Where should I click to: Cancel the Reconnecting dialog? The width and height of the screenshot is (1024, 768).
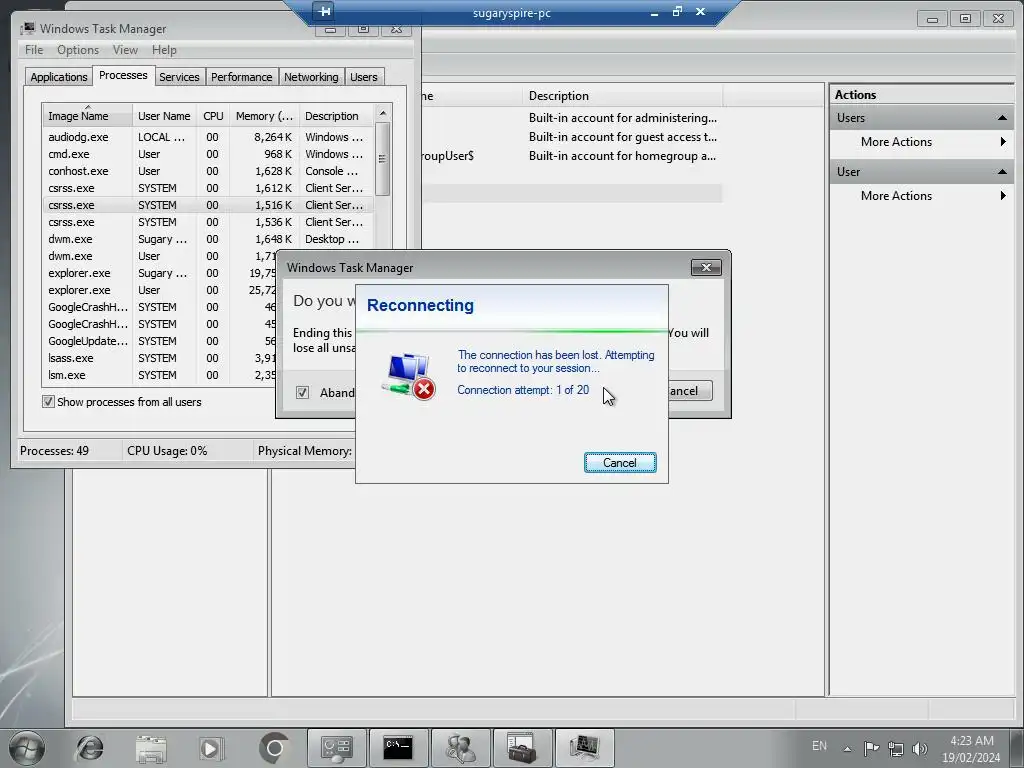[x=620, y=463]
